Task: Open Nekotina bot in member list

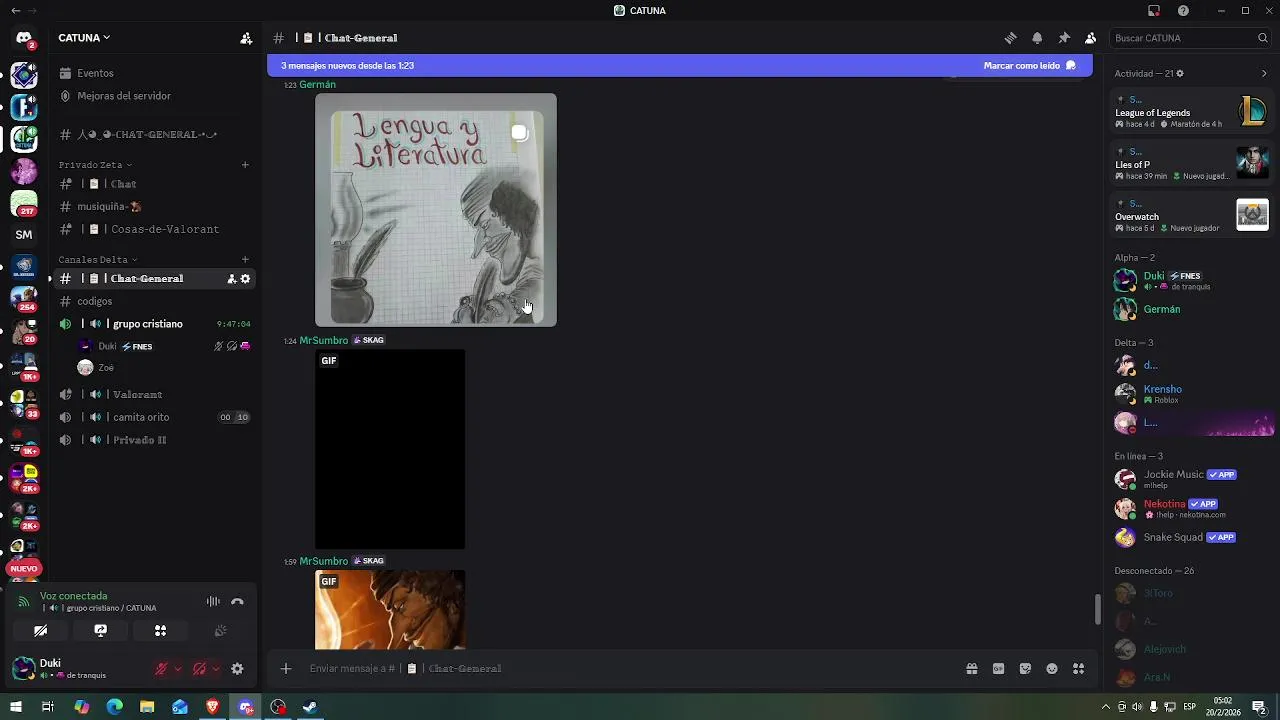Action: pos(1191,508)
